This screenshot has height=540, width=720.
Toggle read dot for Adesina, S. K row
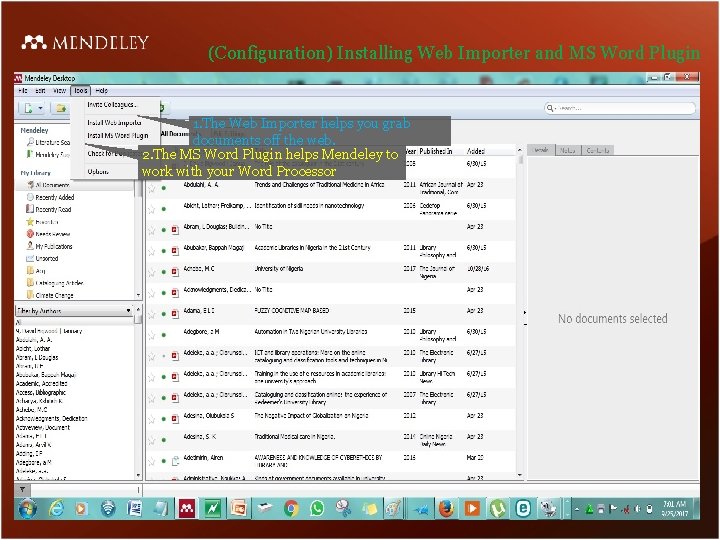(x=164, y=440)
